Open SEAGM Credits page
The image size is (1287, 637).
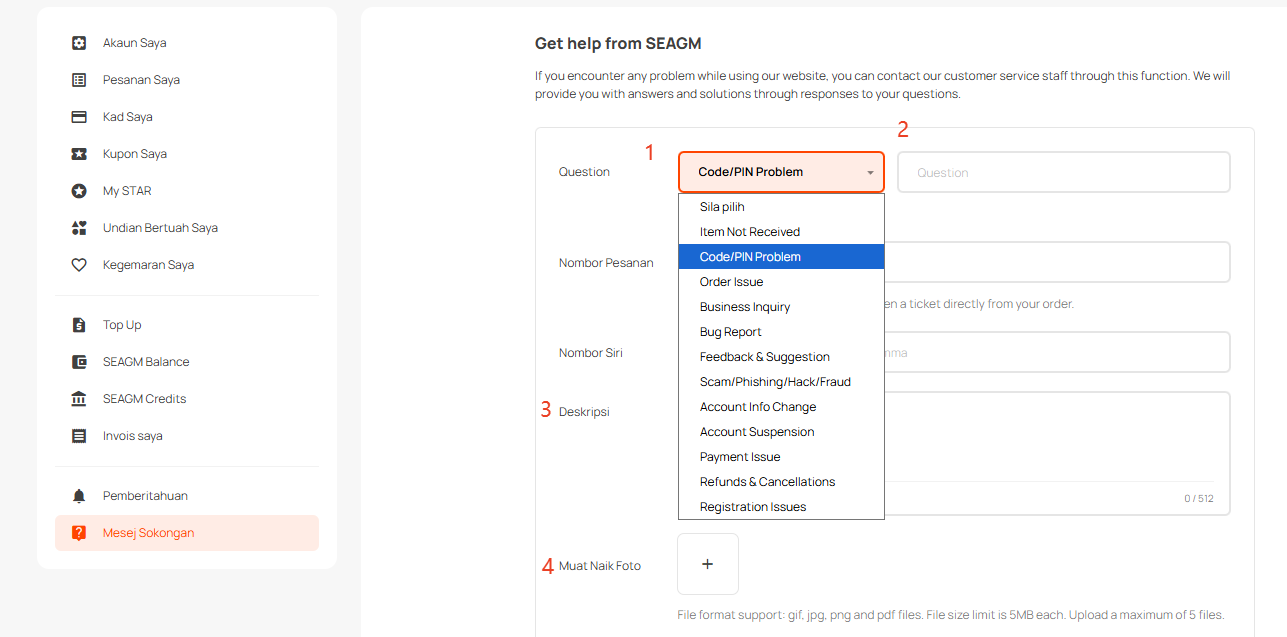[x=144, y=399]
